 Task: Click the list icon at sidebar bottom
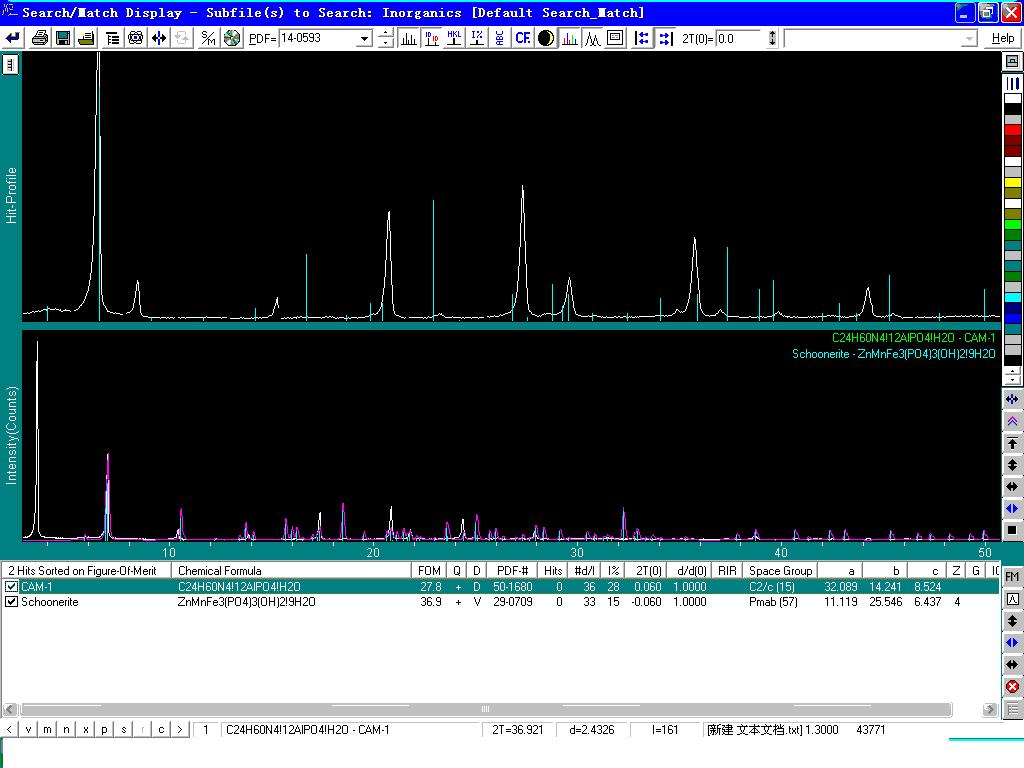pyautogui.click(x=1012, y=709)
